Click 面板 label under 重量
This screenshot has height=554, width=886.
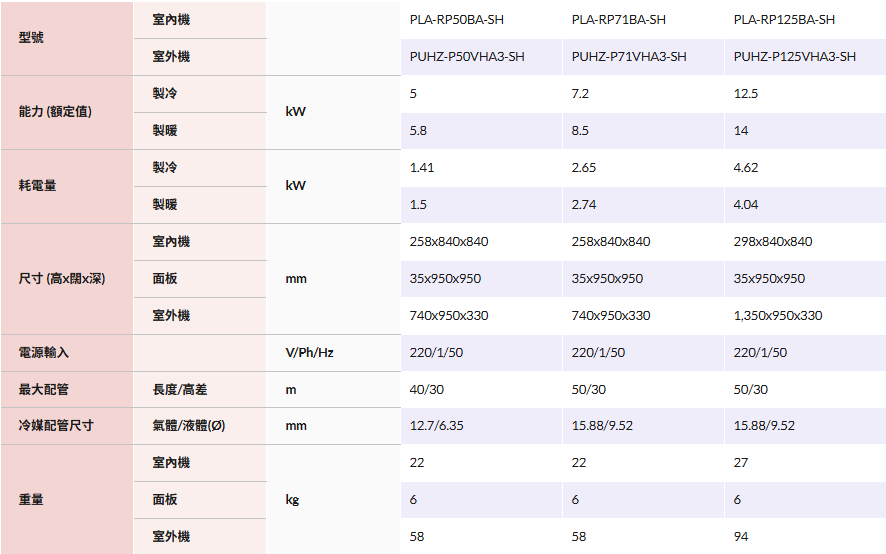164,500
